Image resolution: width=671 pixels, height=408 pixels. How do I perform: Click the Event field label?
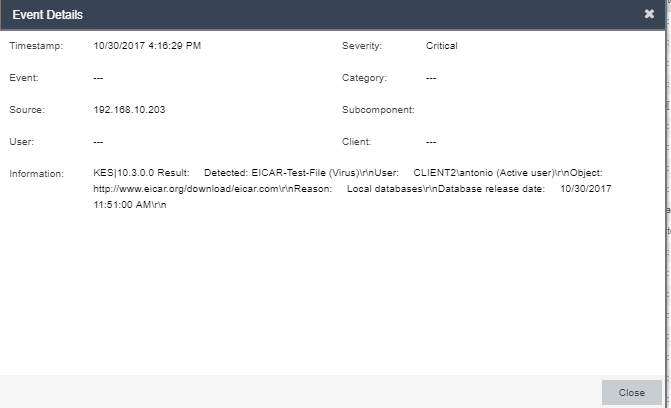click(24, 77)
